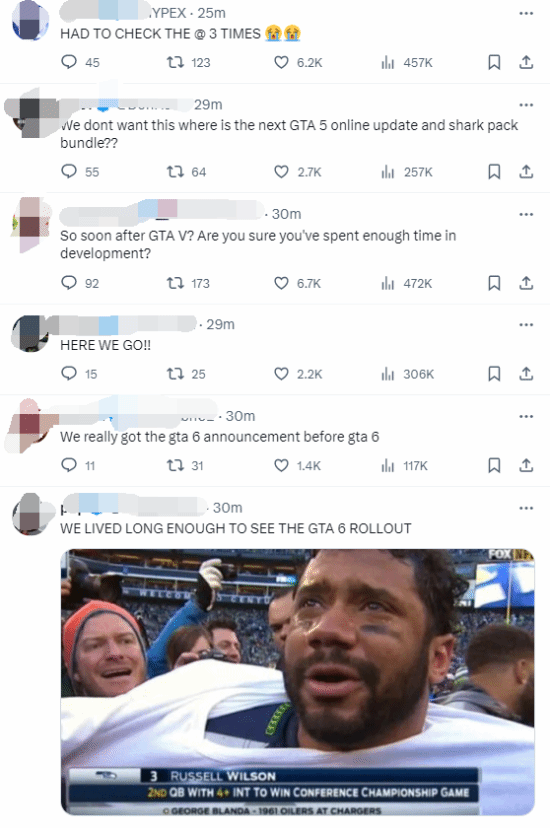View analytics showing 457K views
Image resolution: width=550 pixels, height=828 pixels.
pyautogui.click(x=406, y=62)
